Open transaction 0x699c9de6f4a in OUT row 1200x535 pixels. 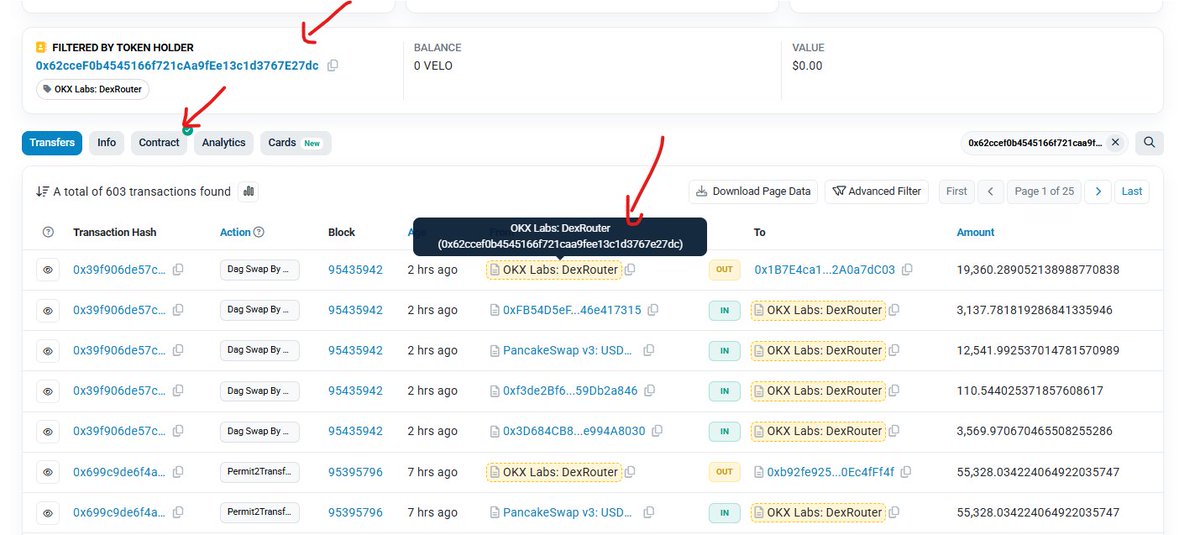[x=120, y=472]
